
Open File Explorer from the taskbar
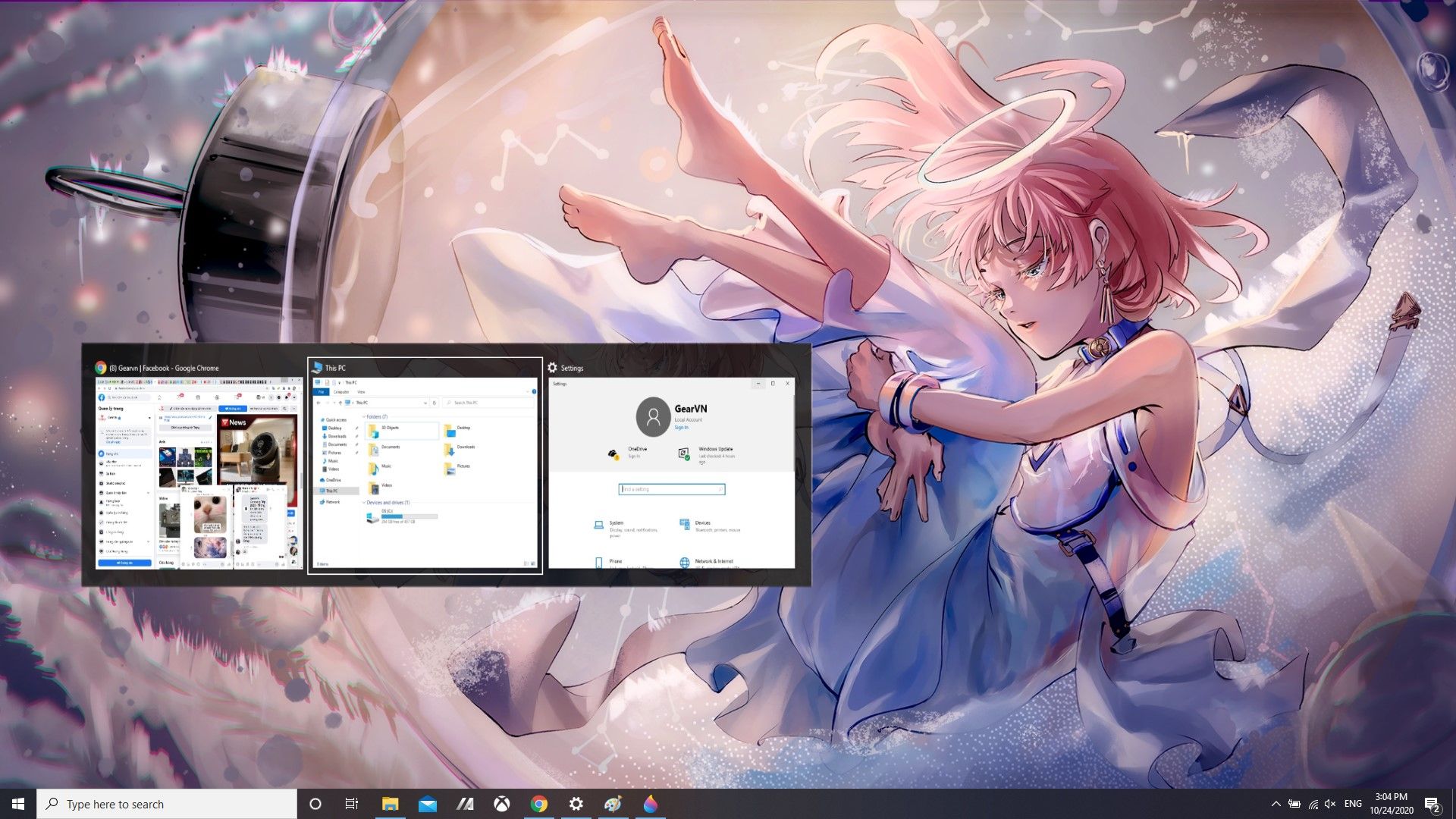(390, 804)
